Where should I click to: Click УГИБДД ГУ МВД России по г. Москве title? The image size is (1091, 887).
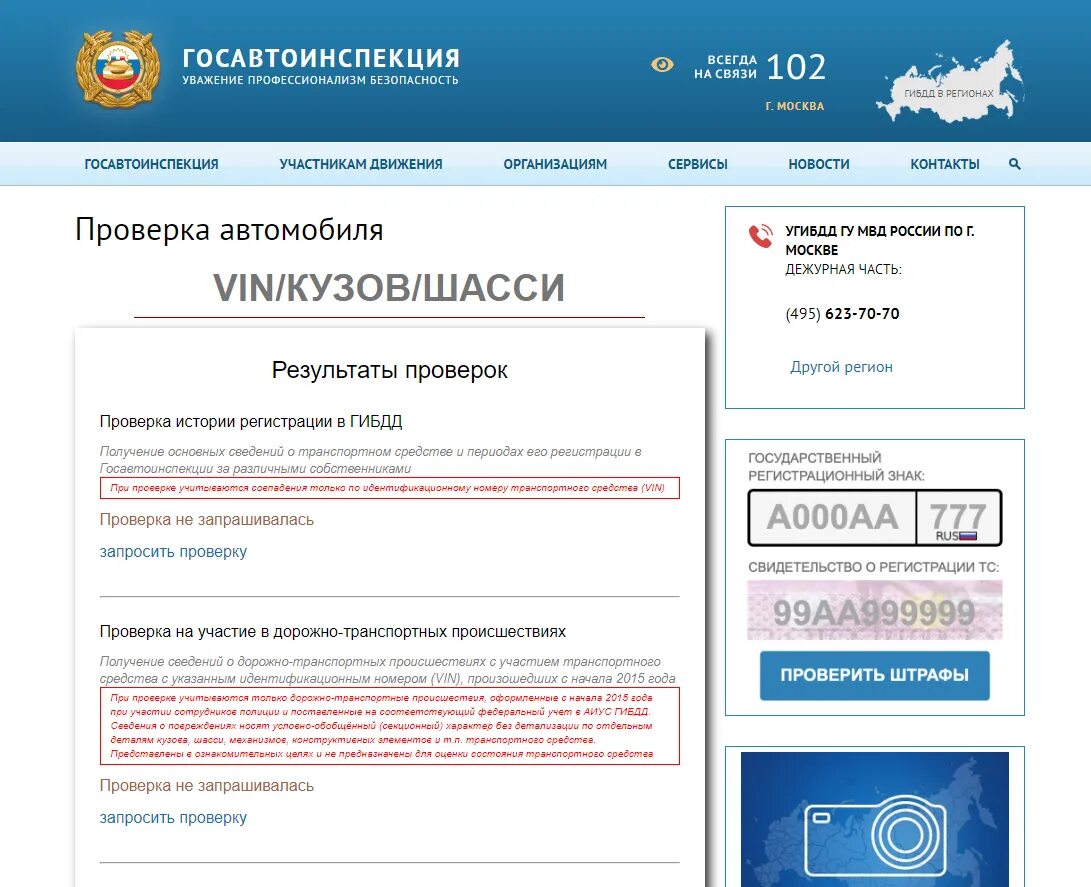(x=880, y=240)
